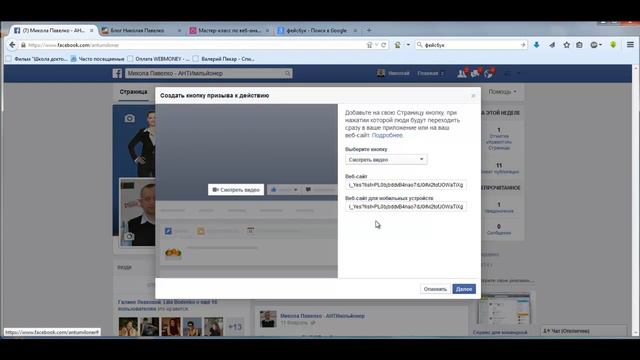Open the notifications globe icon in Facebook header
Image resolution: width=640 pixels, height=360 pixels.
coord(489,73)
